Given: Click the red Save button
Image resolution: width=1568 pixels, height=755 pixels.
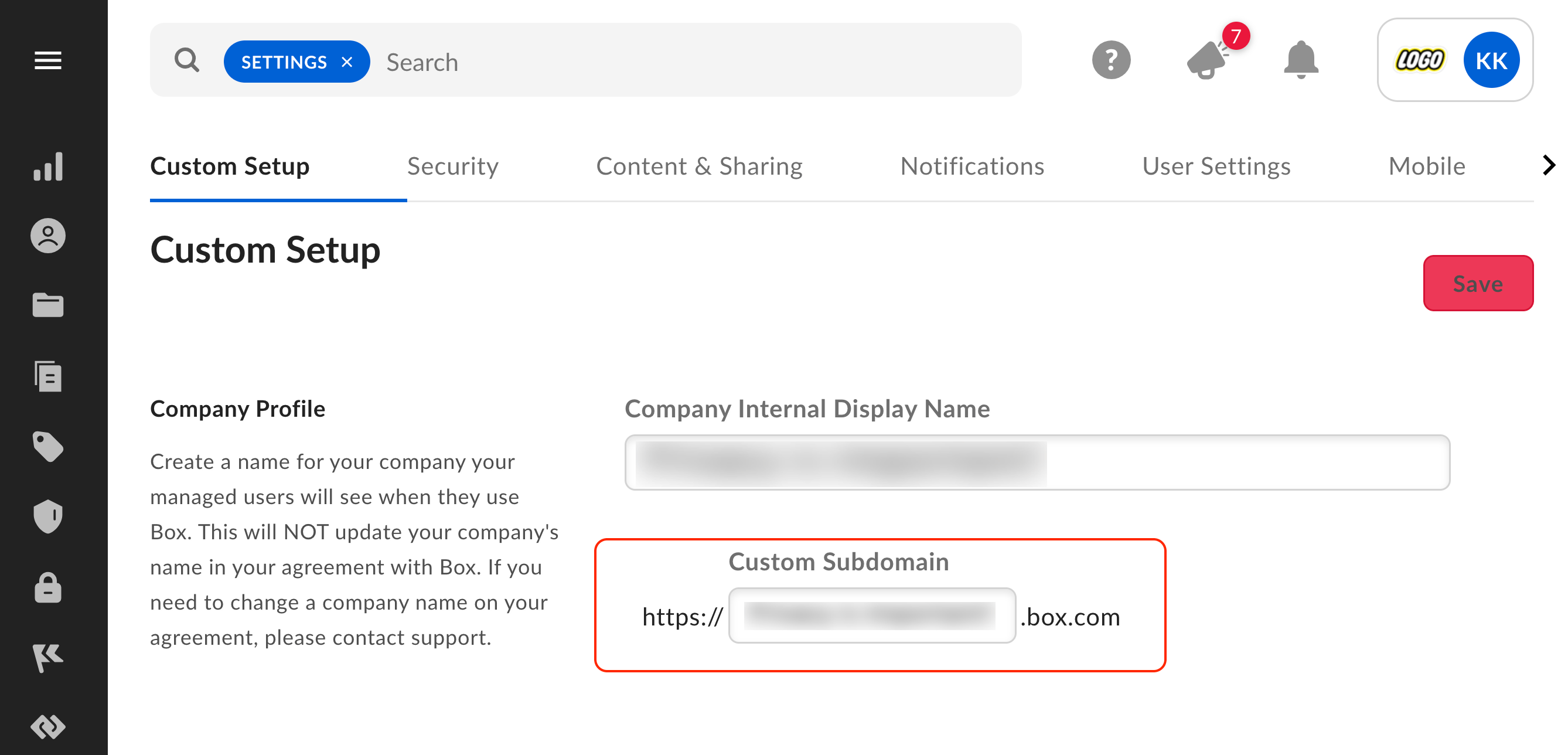Looking at the screenshot, I should 1477,283.
